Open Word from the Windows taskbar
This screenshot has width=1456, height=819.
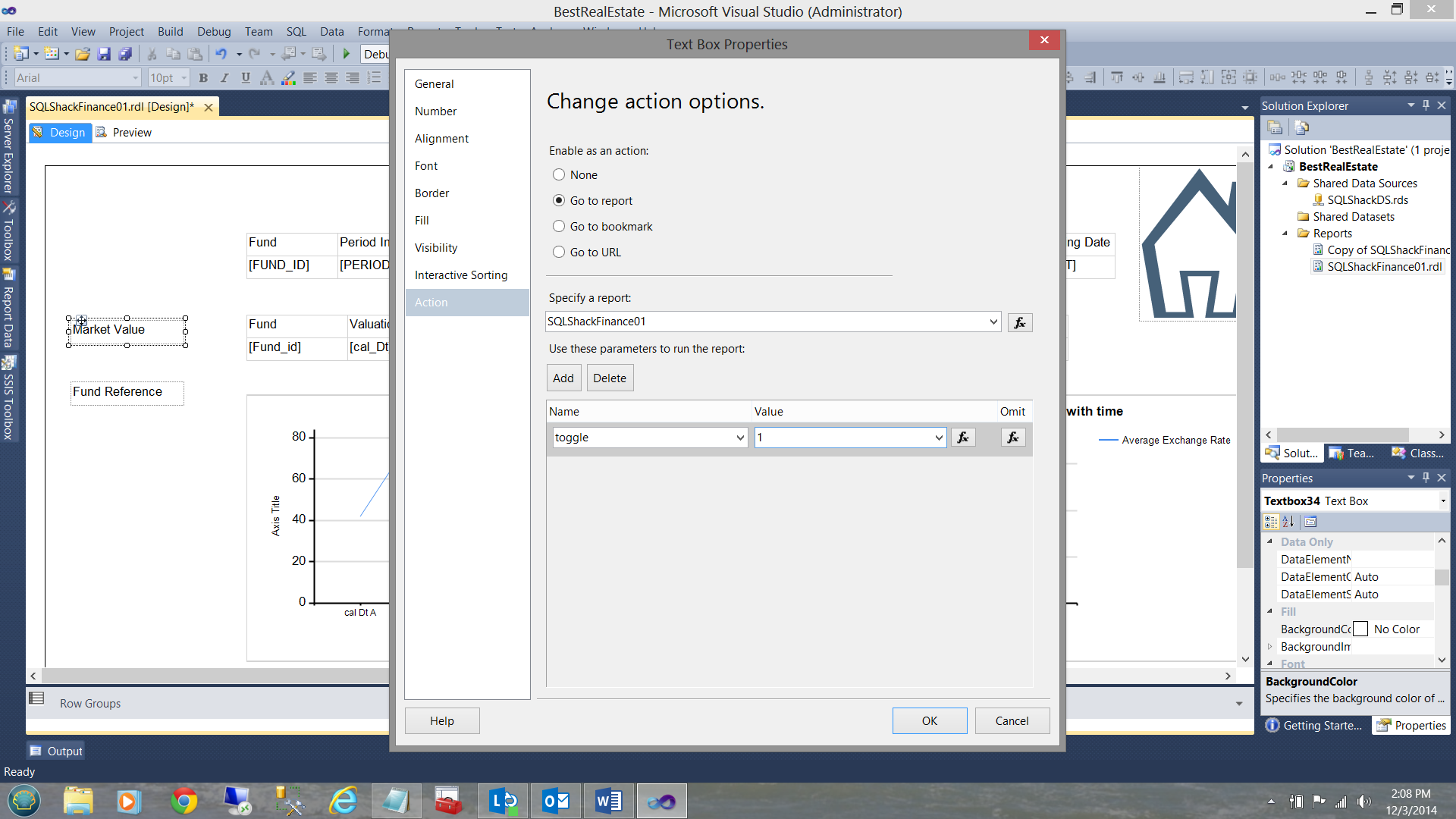click(x=608, y=801)
